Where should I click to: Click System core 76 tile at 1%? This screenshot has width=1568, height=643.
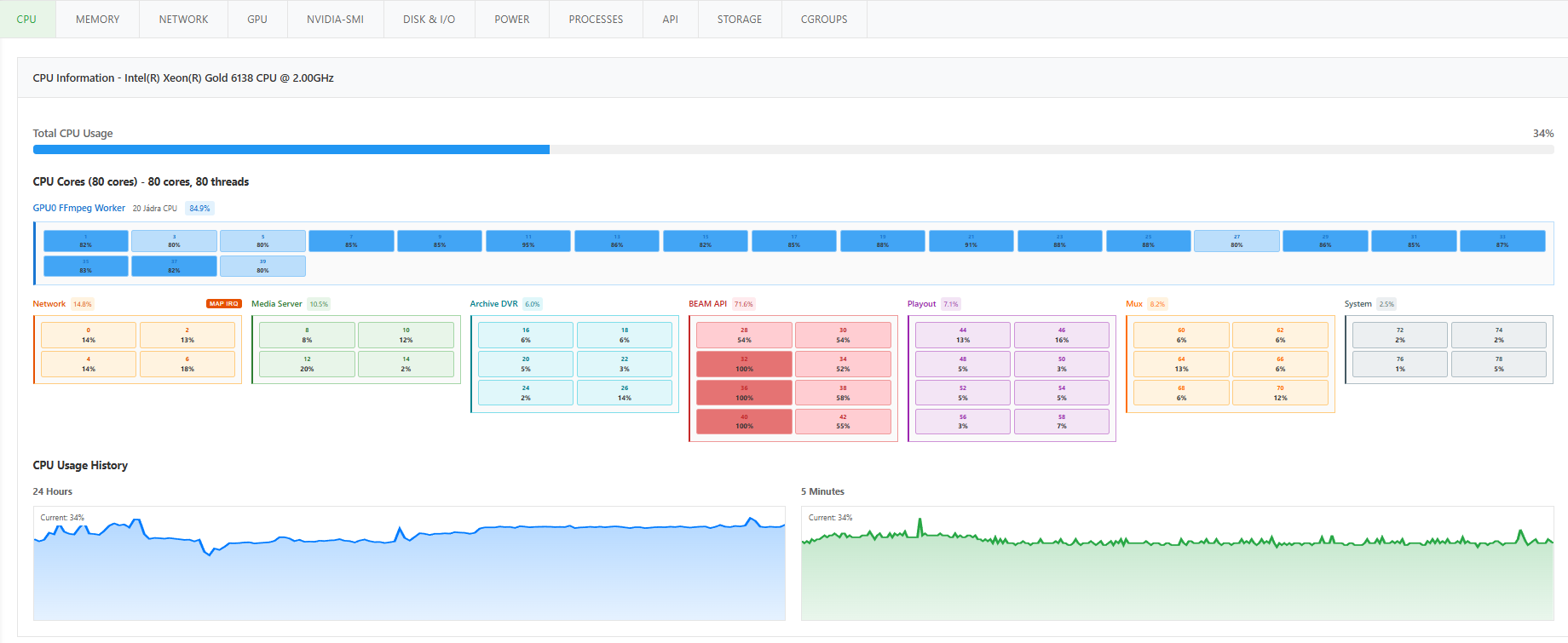1400,364
